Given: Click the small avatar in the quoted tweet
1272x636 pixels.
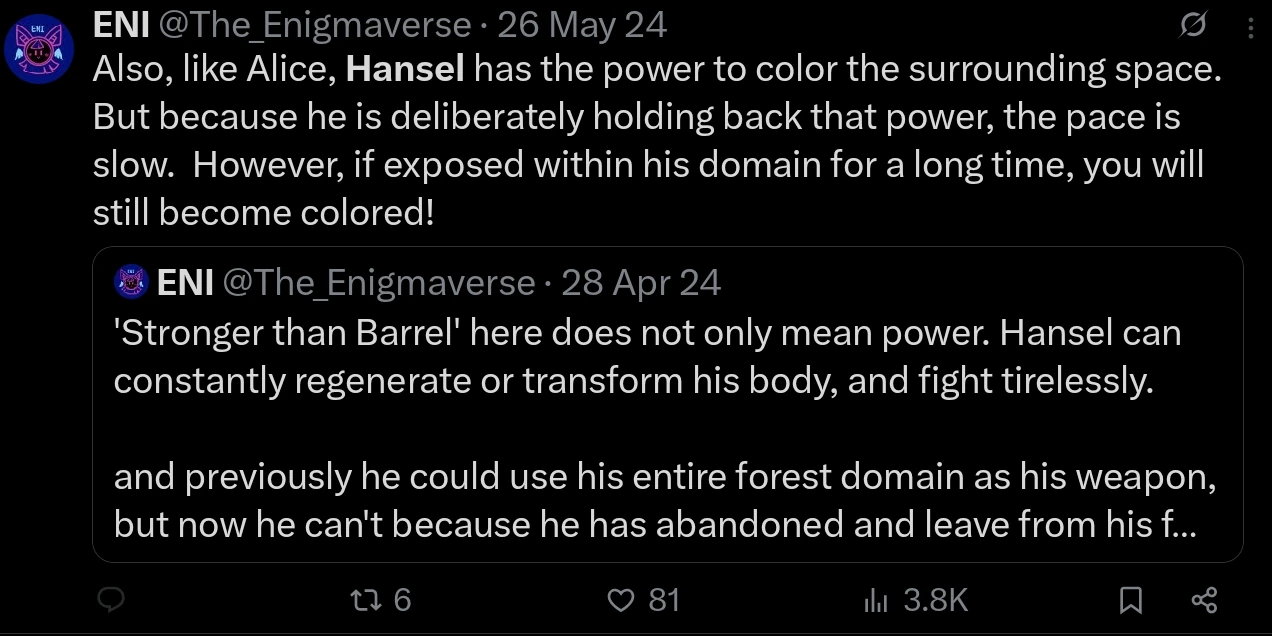Looking at the screenshot, I should tap(132, 283).
